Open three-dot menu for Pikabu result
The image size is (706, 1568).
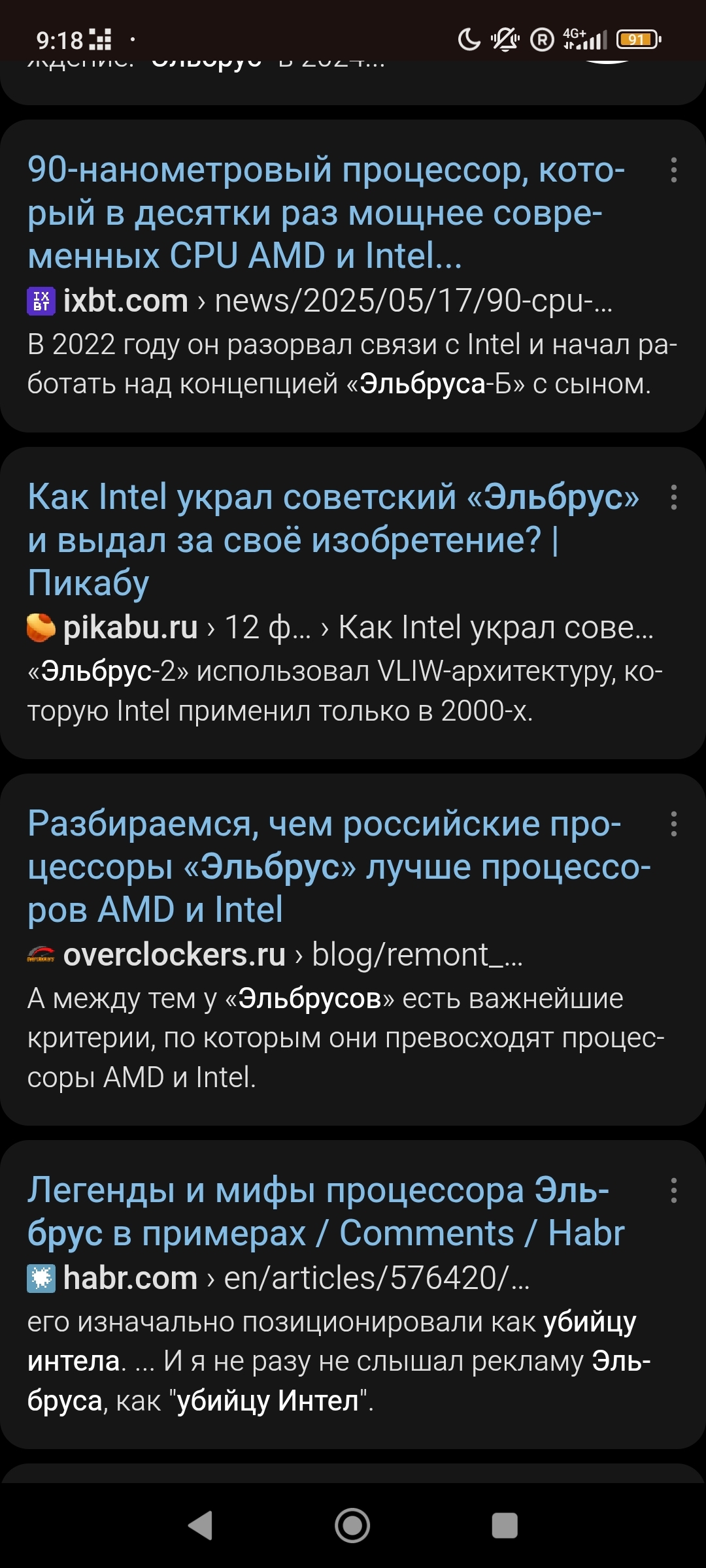click(673, 498)
